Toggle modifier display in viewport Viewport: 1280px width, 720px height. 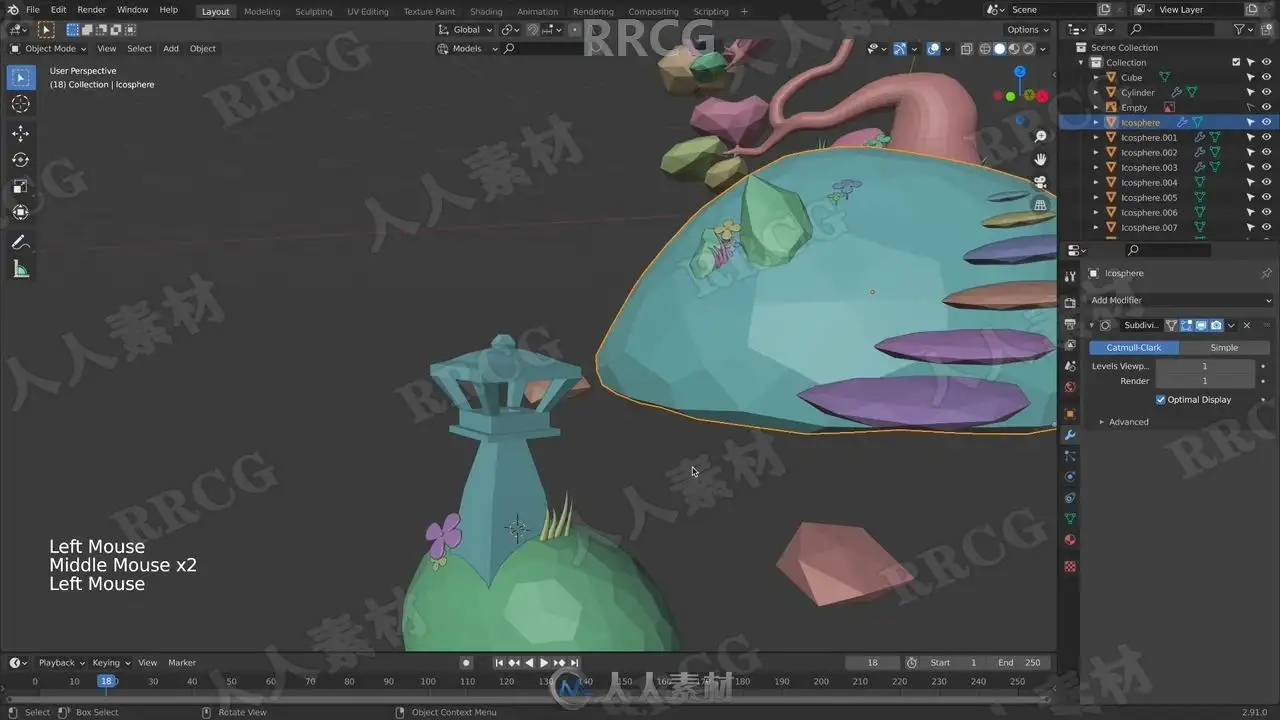[x=1201, y=325]
